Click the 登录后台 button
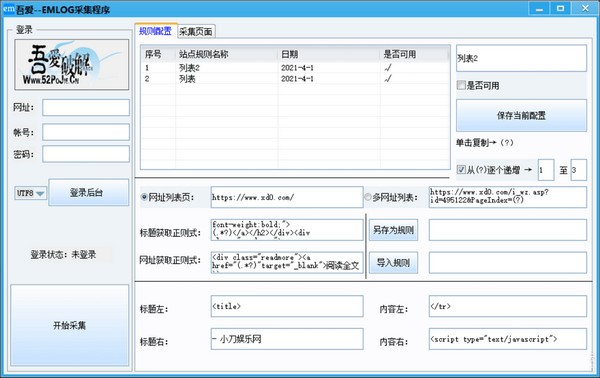This screenshot has width=600, height=378. point(89,192)
